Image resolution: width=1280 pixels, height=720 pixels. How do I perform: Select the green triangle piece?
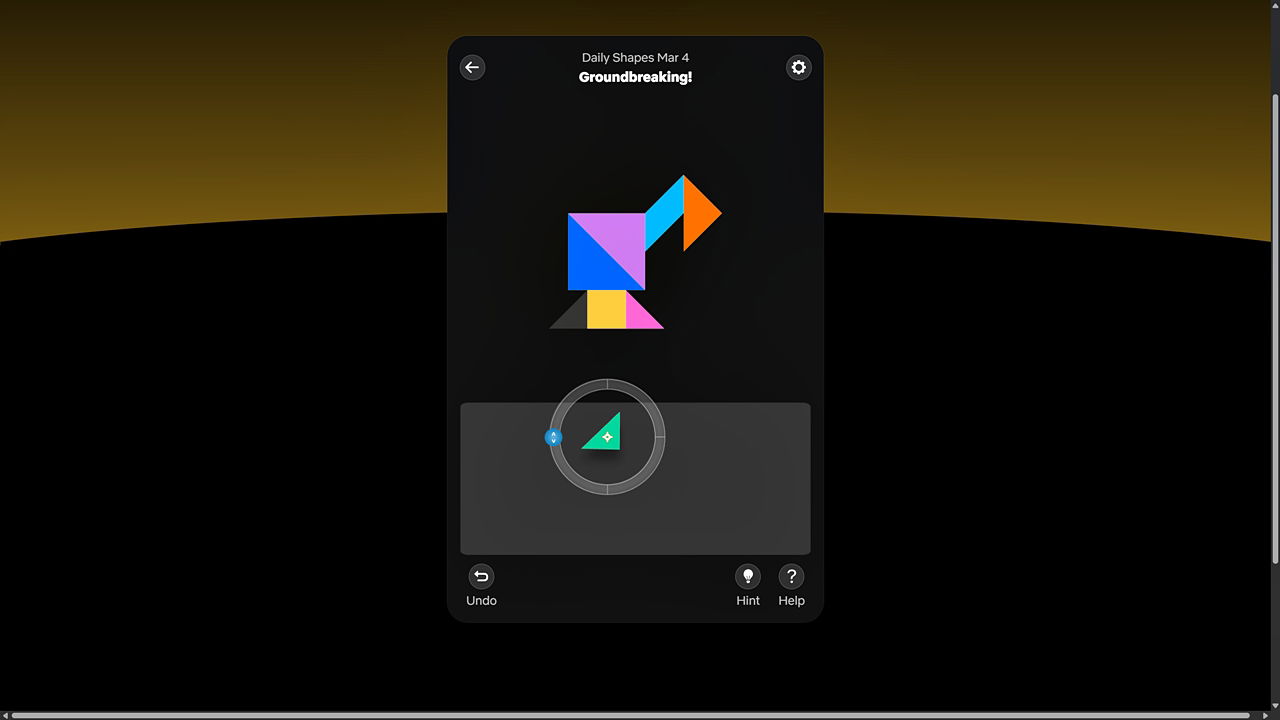[607, 436]
